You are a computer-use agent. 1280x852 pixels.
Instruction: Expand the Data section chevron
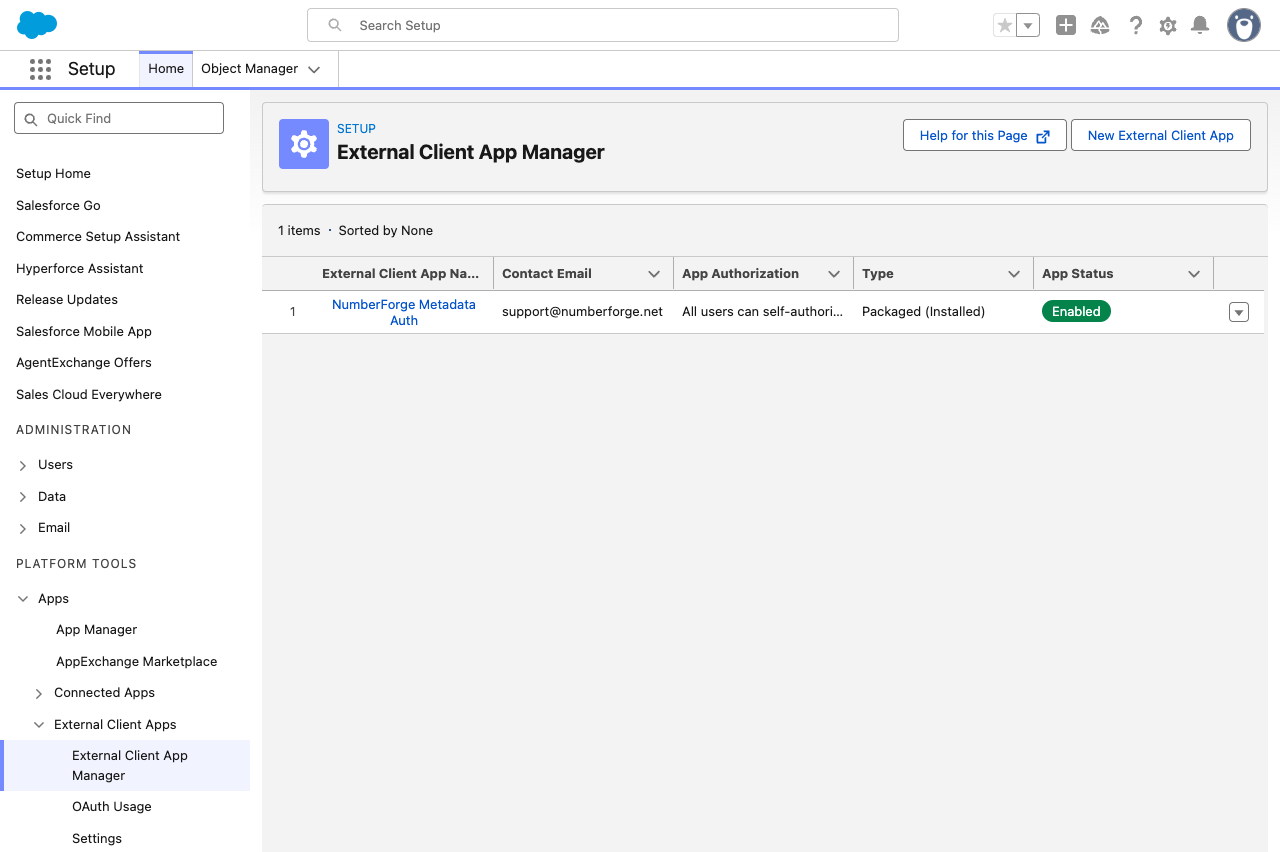23,497
